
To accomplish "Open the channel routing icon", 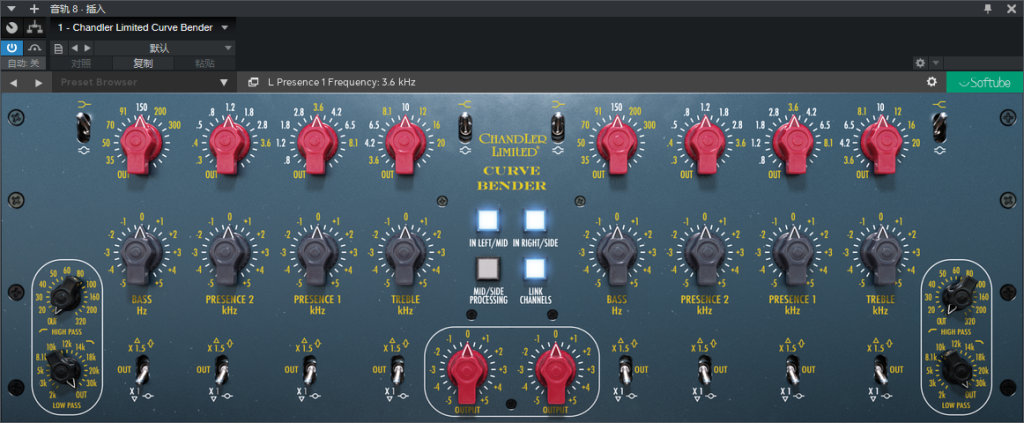I will (x=34, y=27).
